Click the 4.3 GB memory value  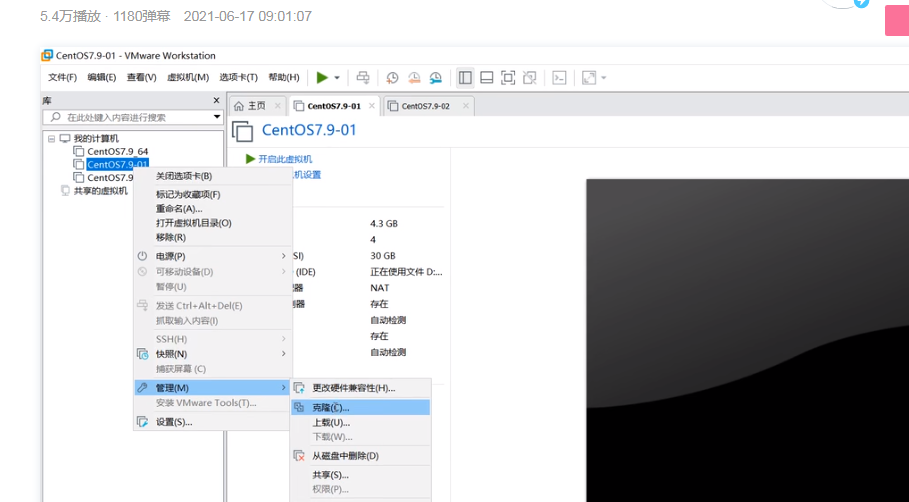tap(384, 223)
